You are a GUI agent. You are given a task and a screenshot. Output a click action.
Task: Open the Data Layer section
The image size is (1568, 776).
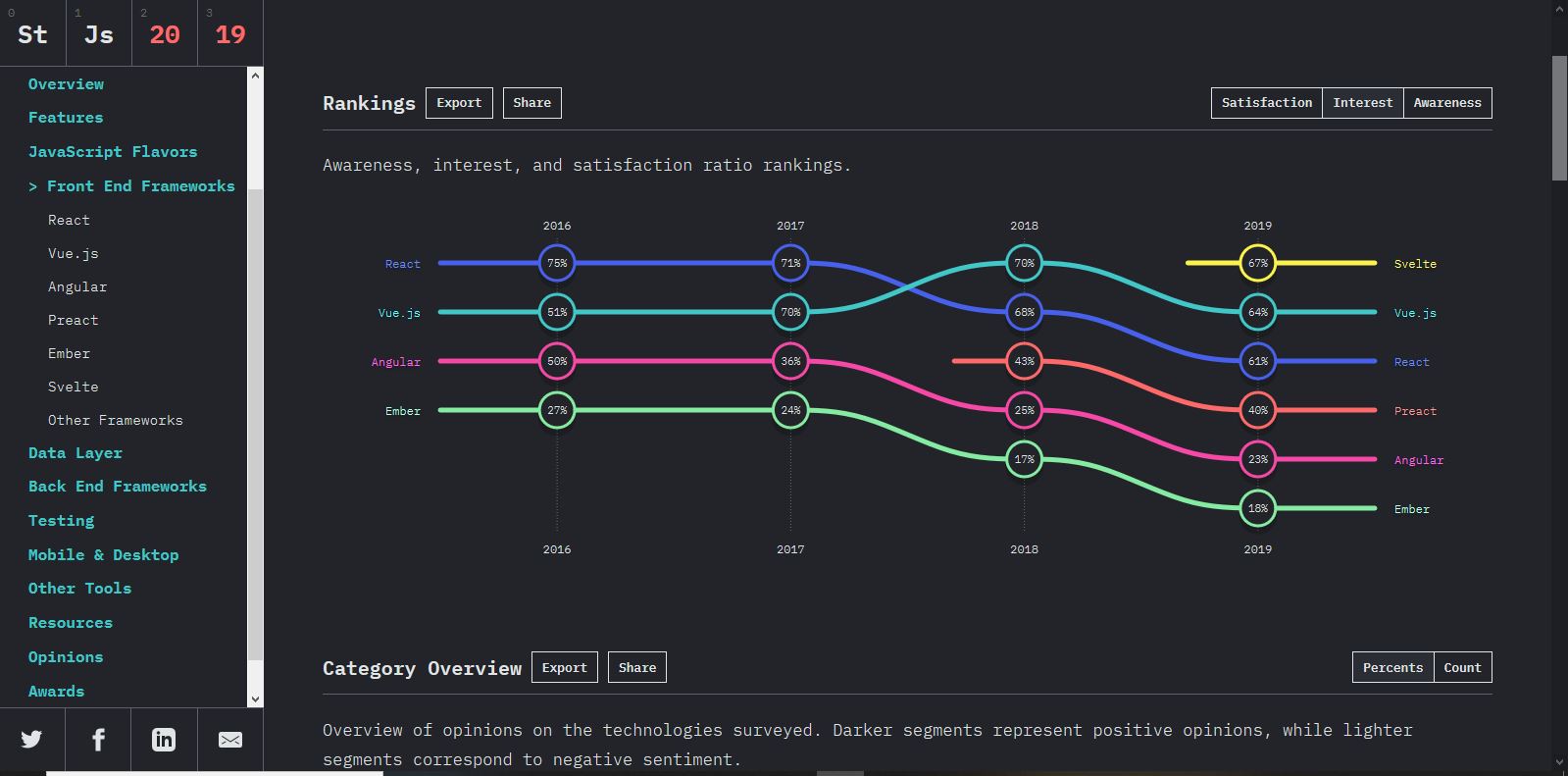76,453
